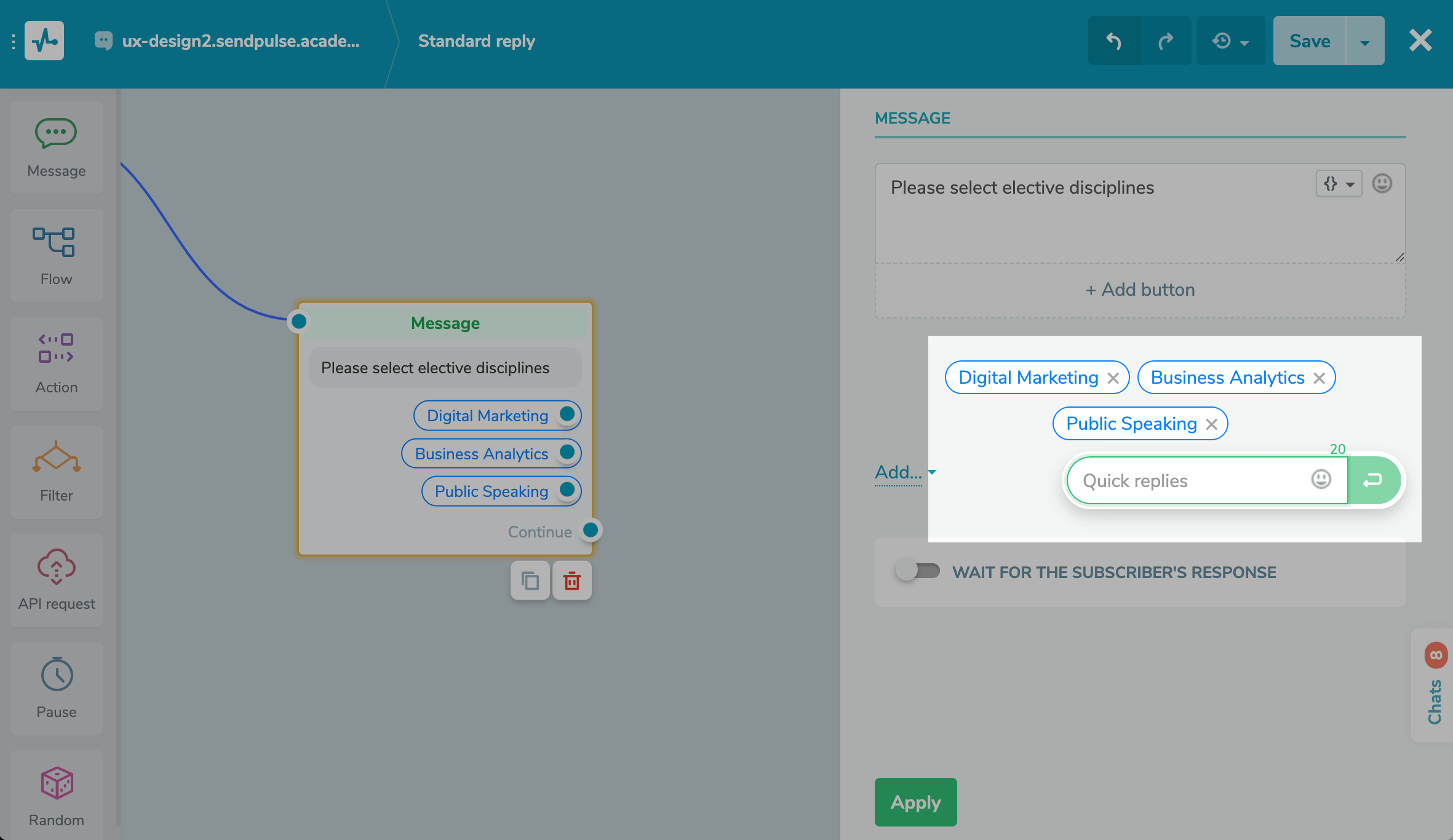Open the variables insert dropdown
The width and height of the screenshot is (1453, 840).
(x=1339, y=183)
